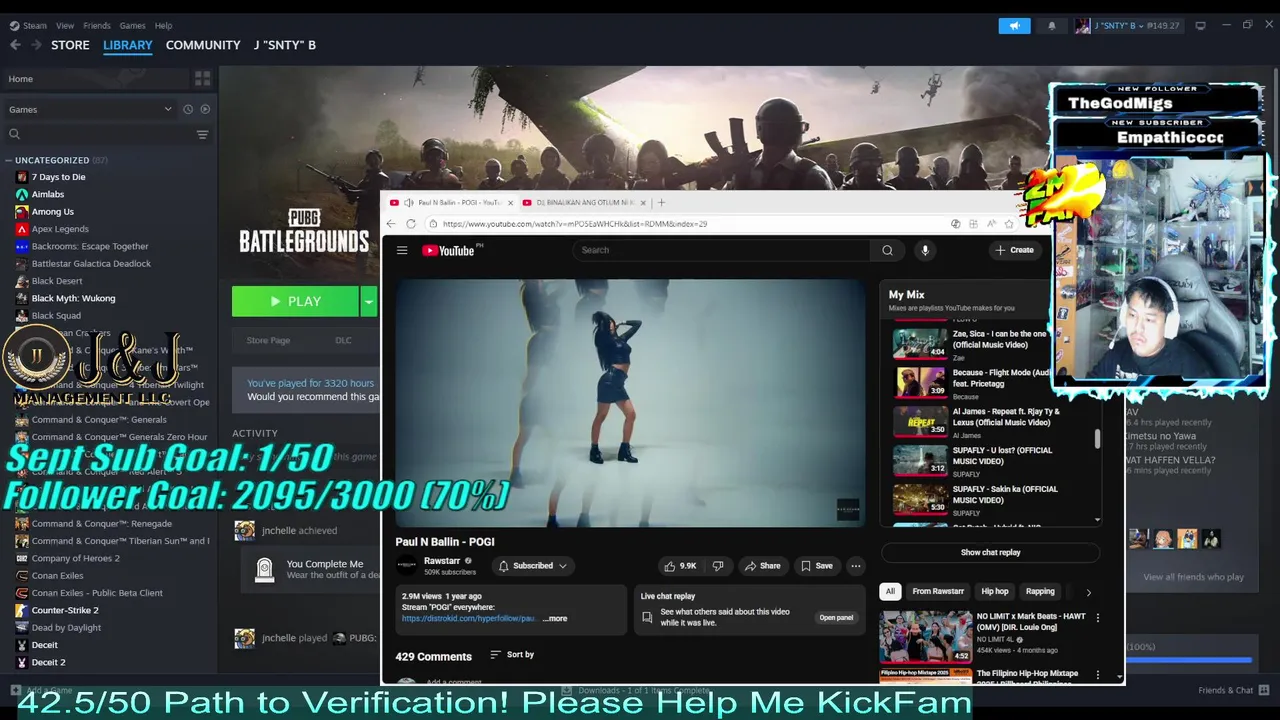Click the YouTube Create button
Screen dimensions: 1280x720
pos(1014,250)
